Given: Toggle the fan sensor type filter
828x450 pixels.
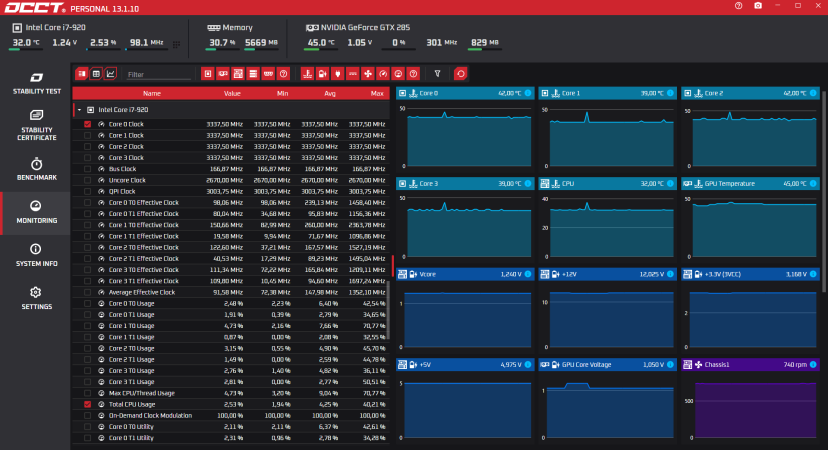Looking at the screenshot, I should point(368,74).
